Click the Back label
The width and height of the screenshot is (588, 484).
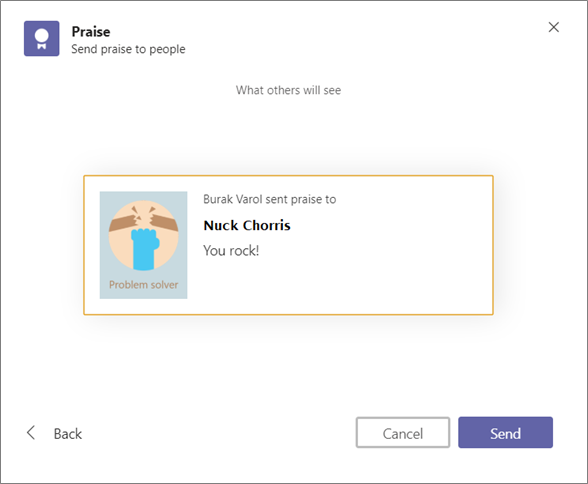[x=68, y=434]
